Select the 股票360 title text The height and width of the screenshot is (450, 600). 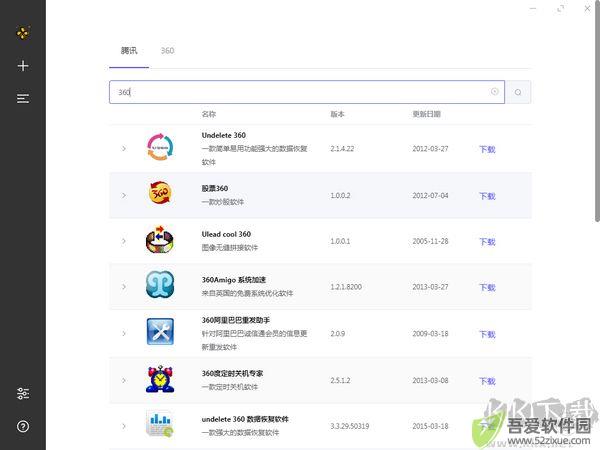(x=214, y=188)
